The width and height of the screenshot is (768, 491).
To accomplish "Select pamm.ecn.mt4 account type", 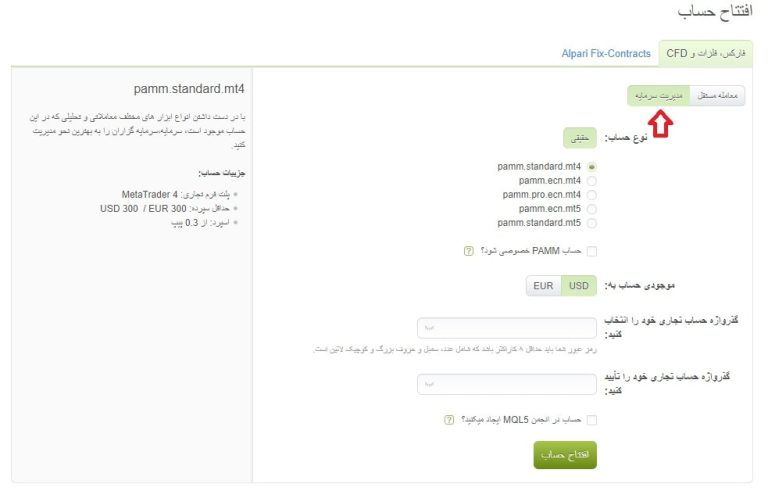I will click(592, 181).
